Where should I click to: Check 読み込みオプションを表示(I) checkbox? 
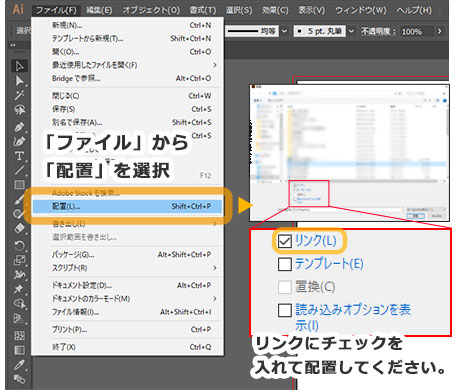tap(285, 310)
